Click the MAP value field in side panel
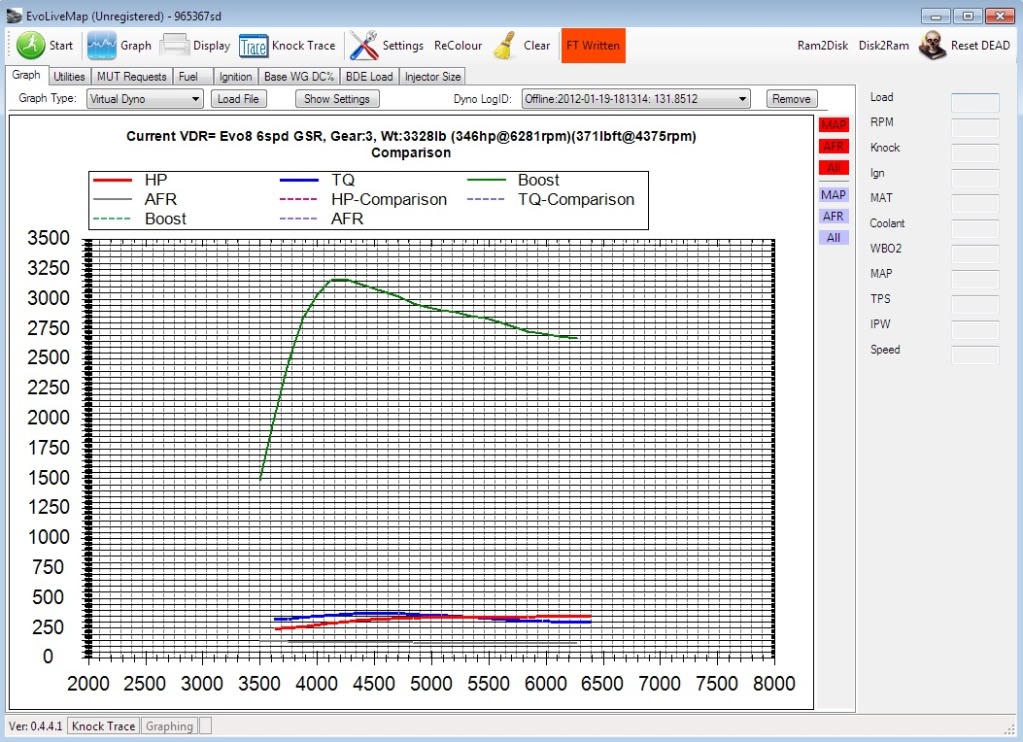The image size is (1023, 742). 975,279
